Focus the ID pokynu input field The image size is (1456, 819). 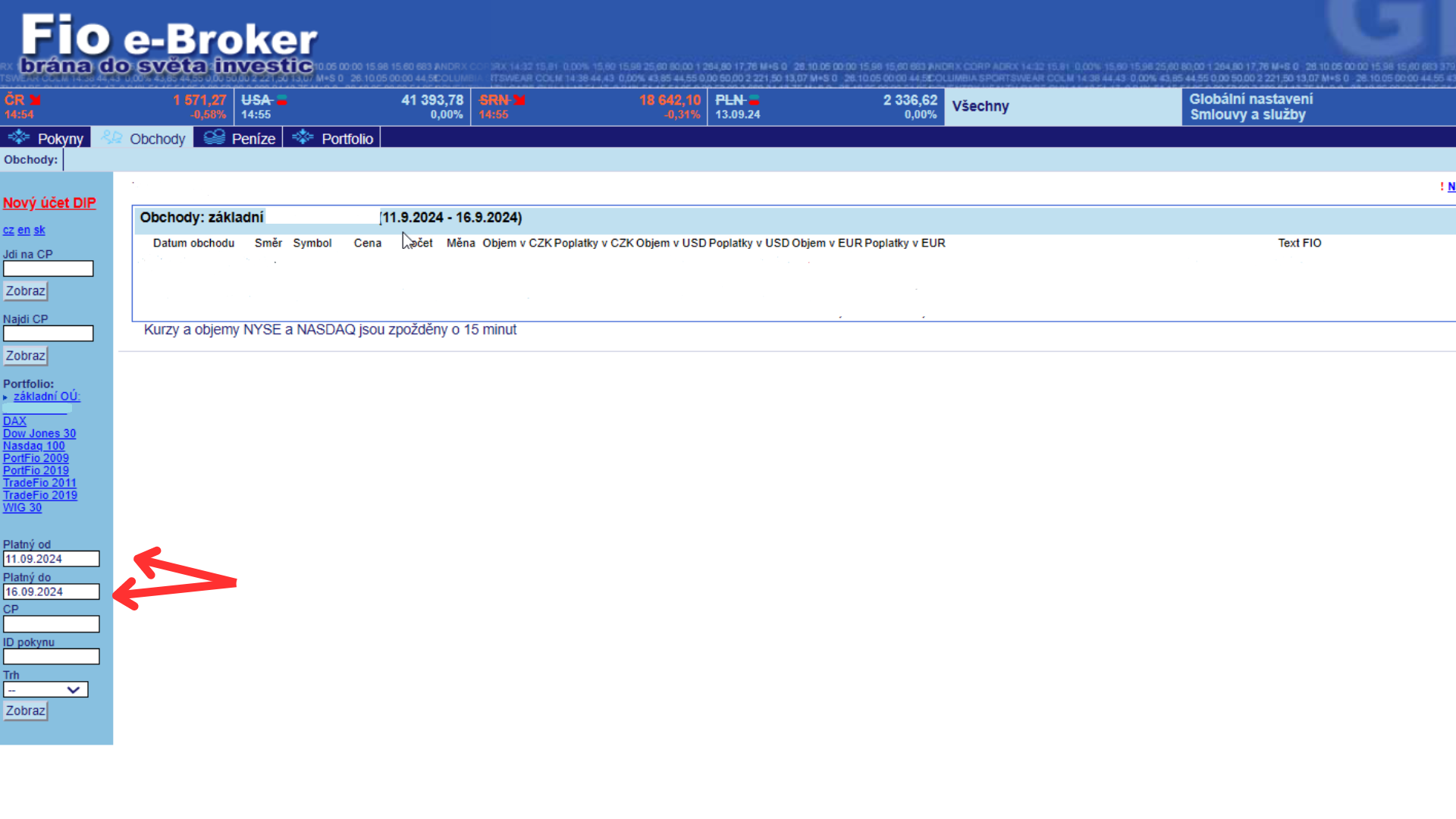pyautogui.click(x=51, y=657)
